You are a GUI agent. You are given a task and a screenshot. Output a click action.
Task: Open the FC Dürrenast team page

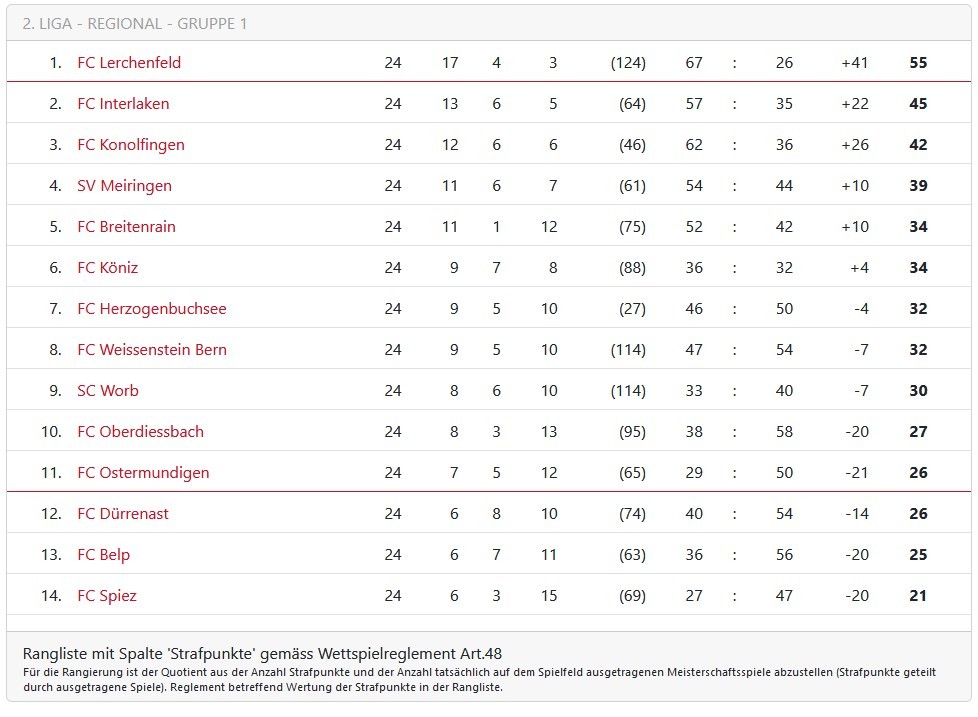pos(123,514)
